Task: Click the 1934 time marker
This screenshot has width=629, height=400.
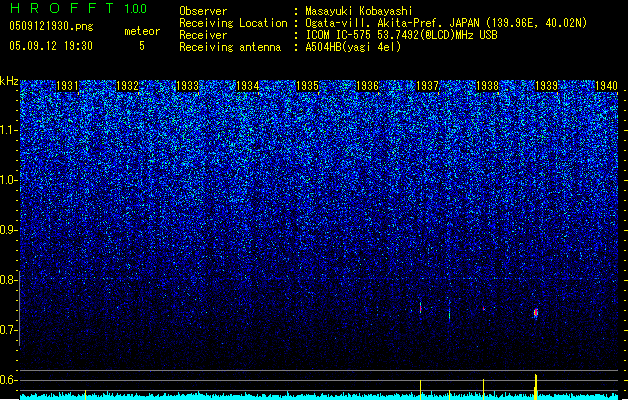Action: point(248,86)
